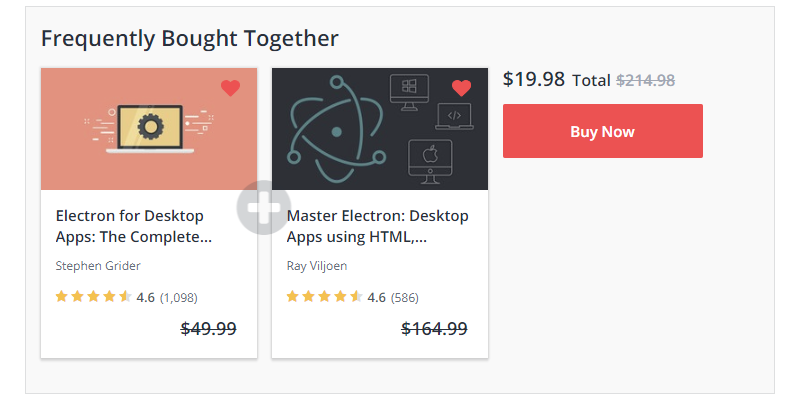Click star rating of Stephen Grider's course
Image resolution: width=793 pixels, height=401 pixels.
click(93, 297)
